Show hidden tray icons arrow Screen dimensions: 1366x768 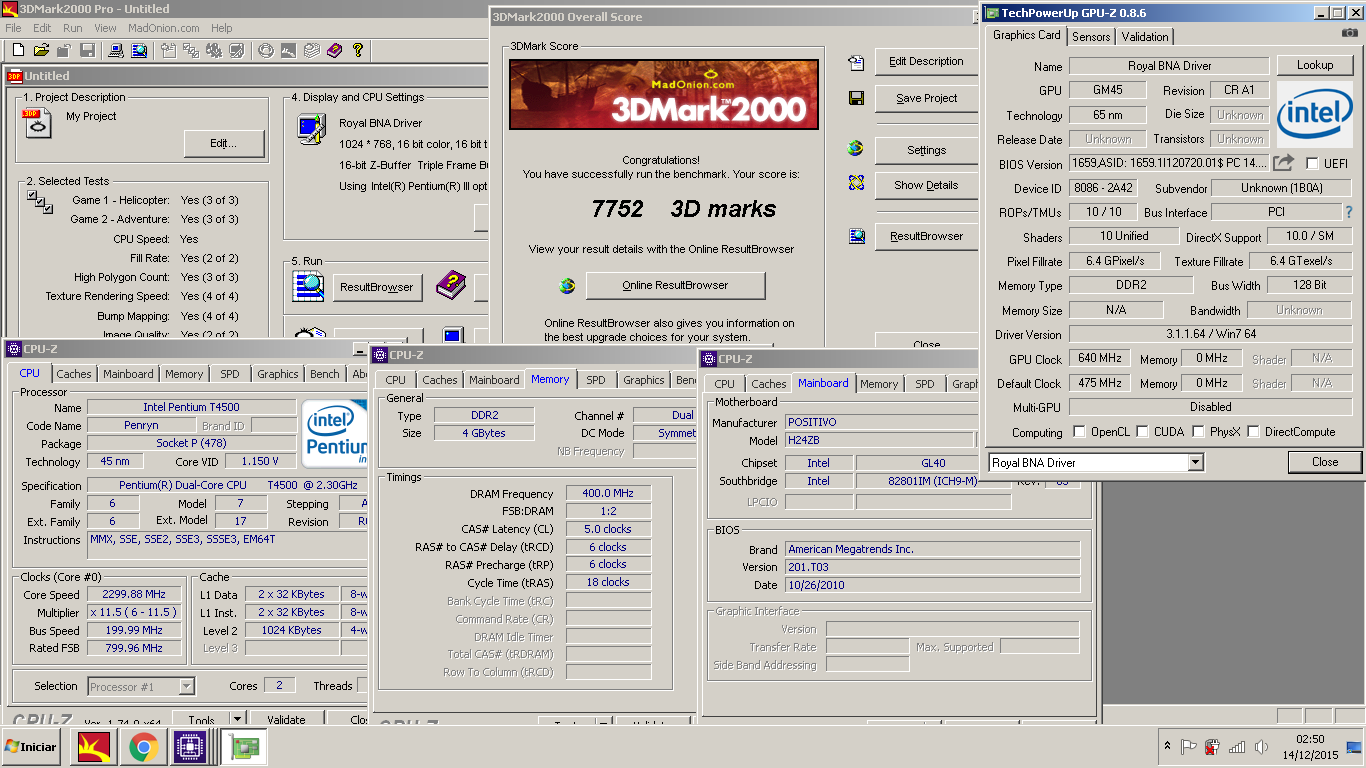point(1166,746)
